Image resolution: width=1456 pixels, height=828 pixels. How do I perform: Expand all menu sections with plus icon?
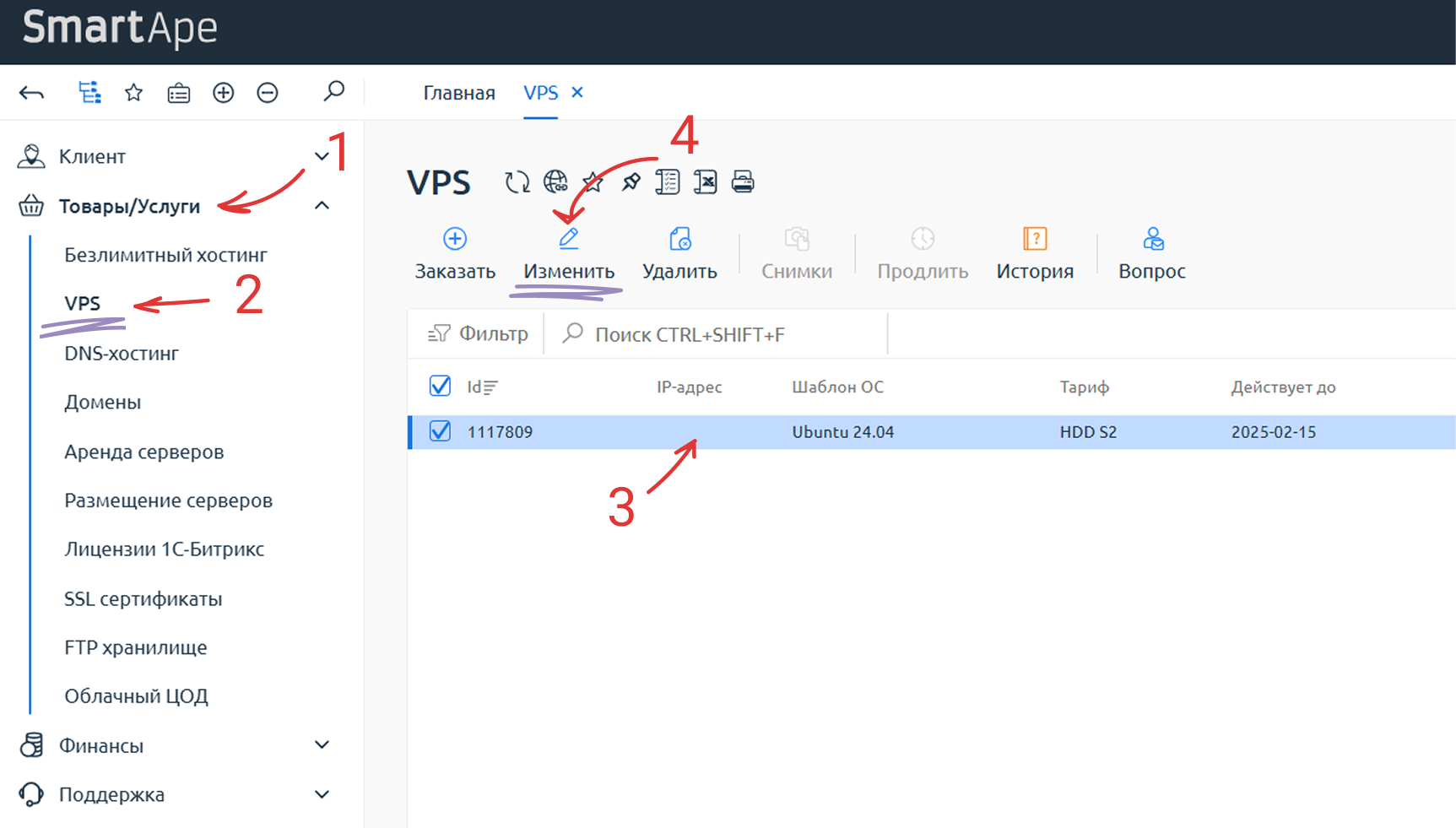[x=224, y=93]
